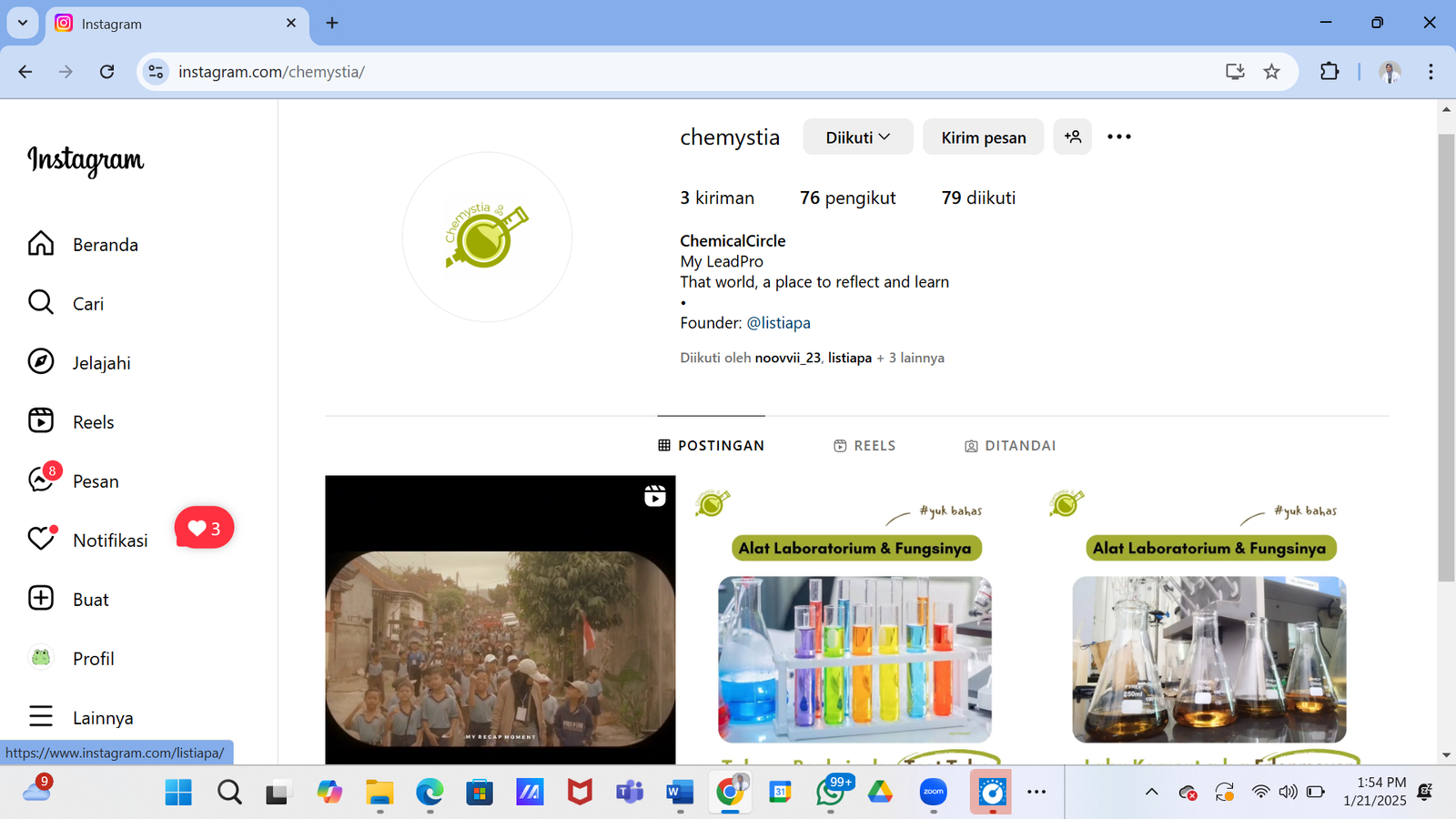Open chemystia profile picture
The height and width of the screenshot is (819, 1456).
click(487, 237)
